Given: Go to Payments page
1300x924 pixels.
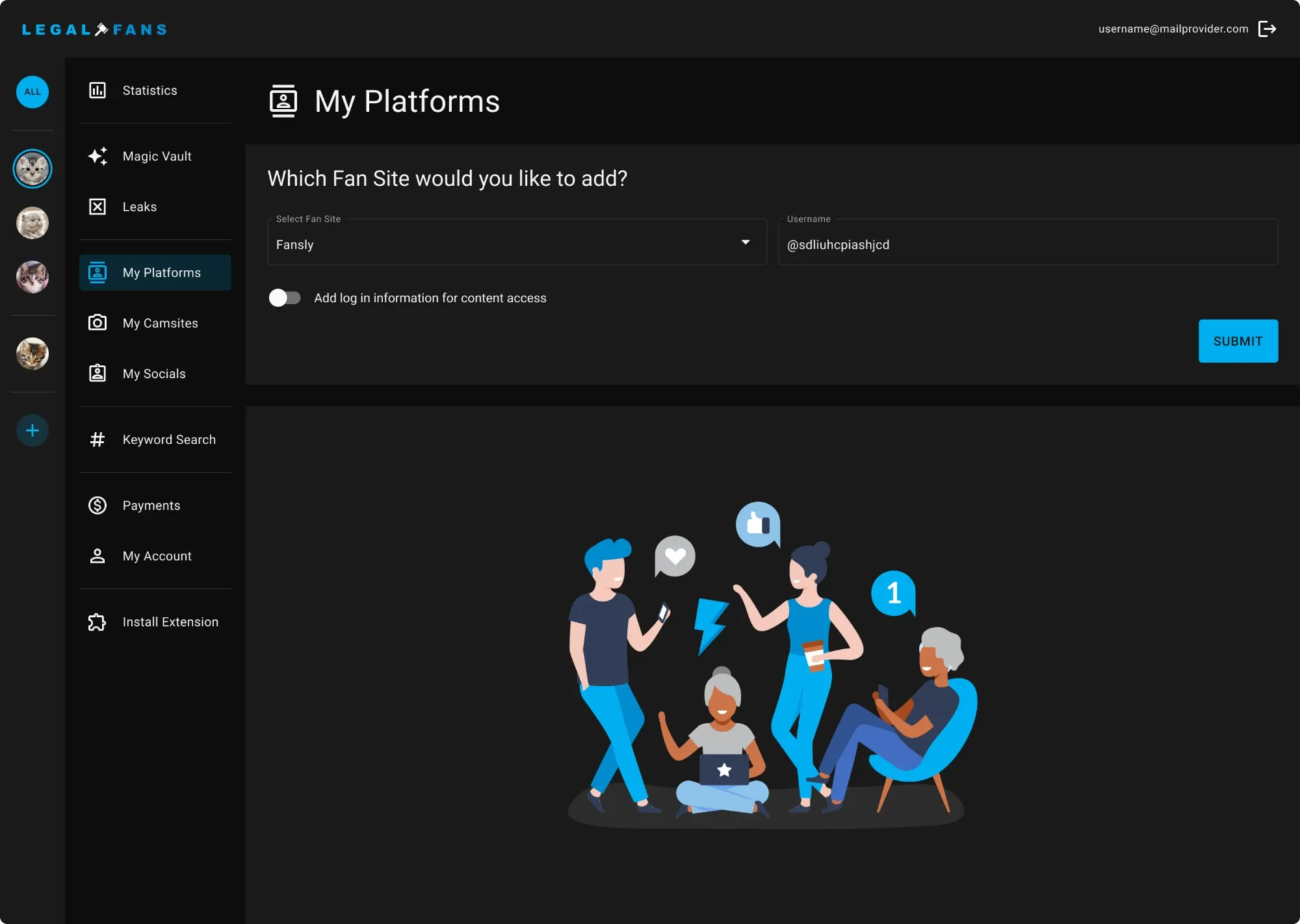Looking at the screenshot, I should [x=155, y=505].
